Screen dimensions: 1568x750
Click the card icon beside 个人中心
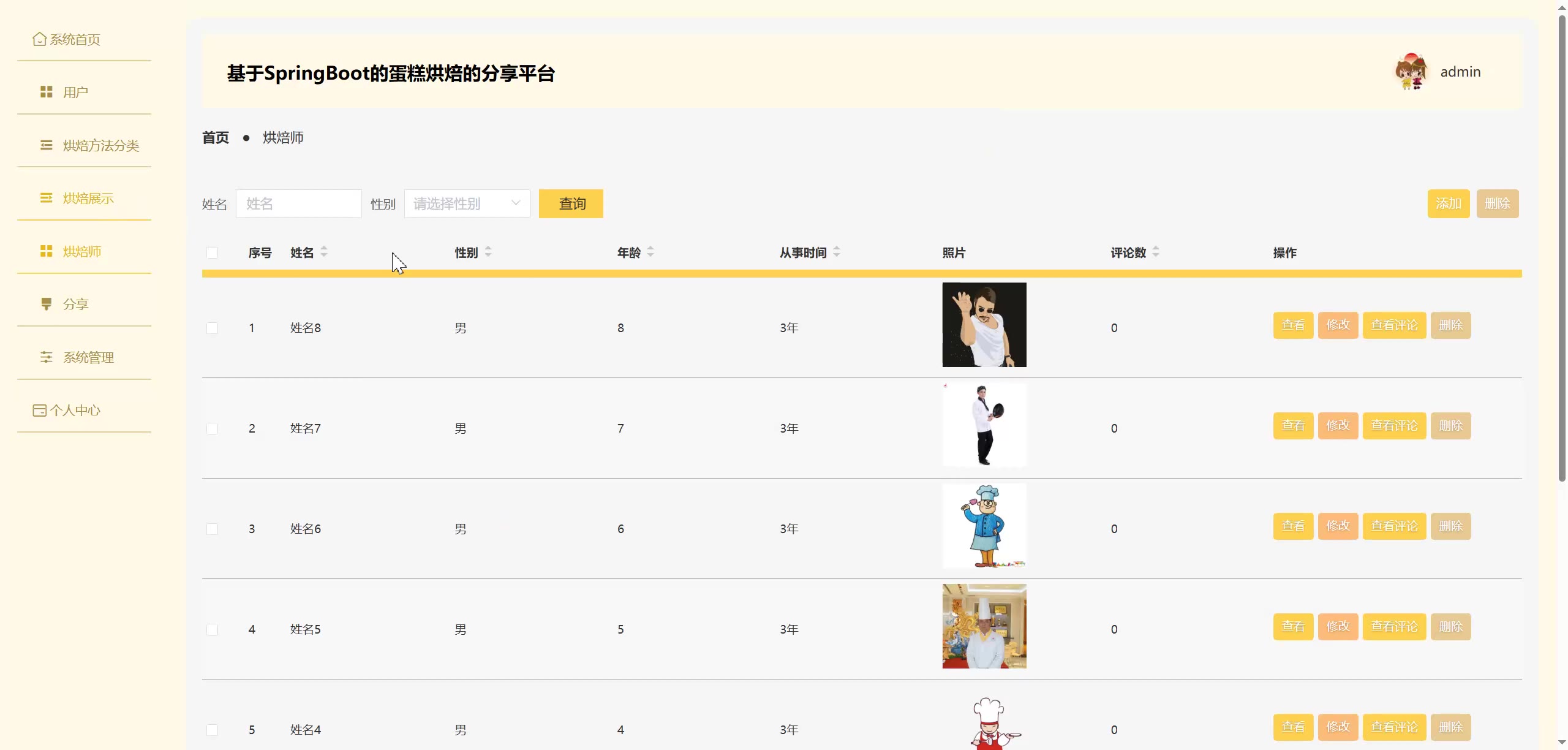(x=39, y=411)
